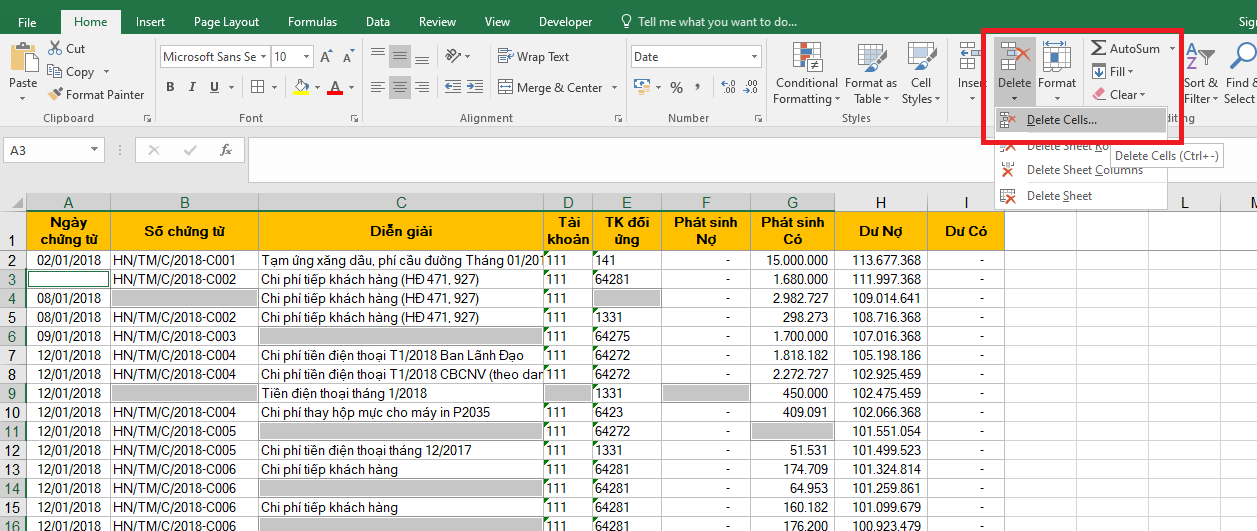Toggle Bold formatting
This screenshot has width=1257, height=531.
click(170, 87)
